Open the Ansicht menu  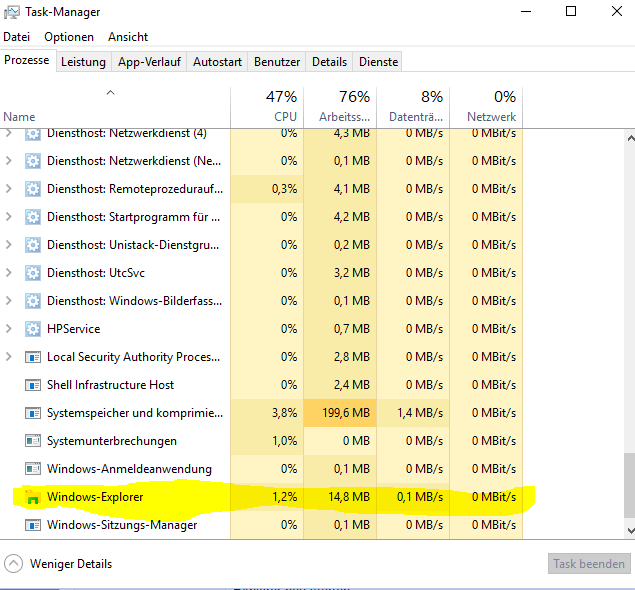tap(128, 37)
